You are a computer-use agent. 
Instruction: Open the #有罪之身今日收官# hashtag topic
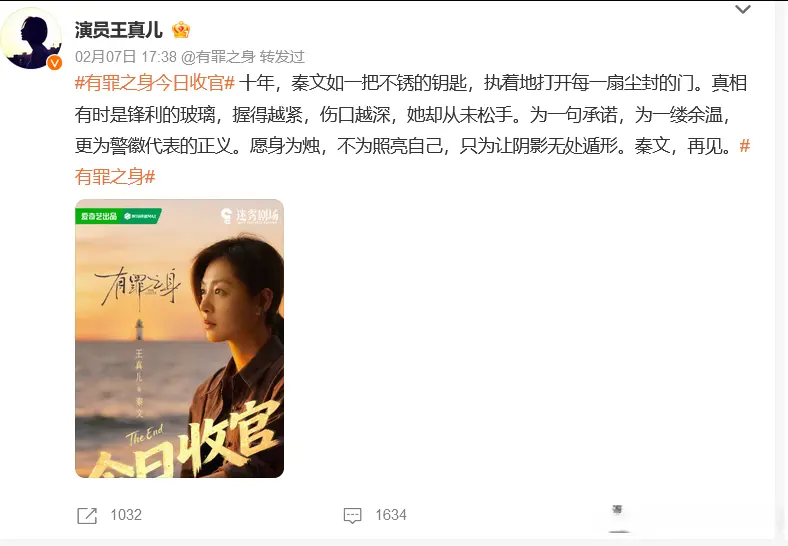point(155,83)
